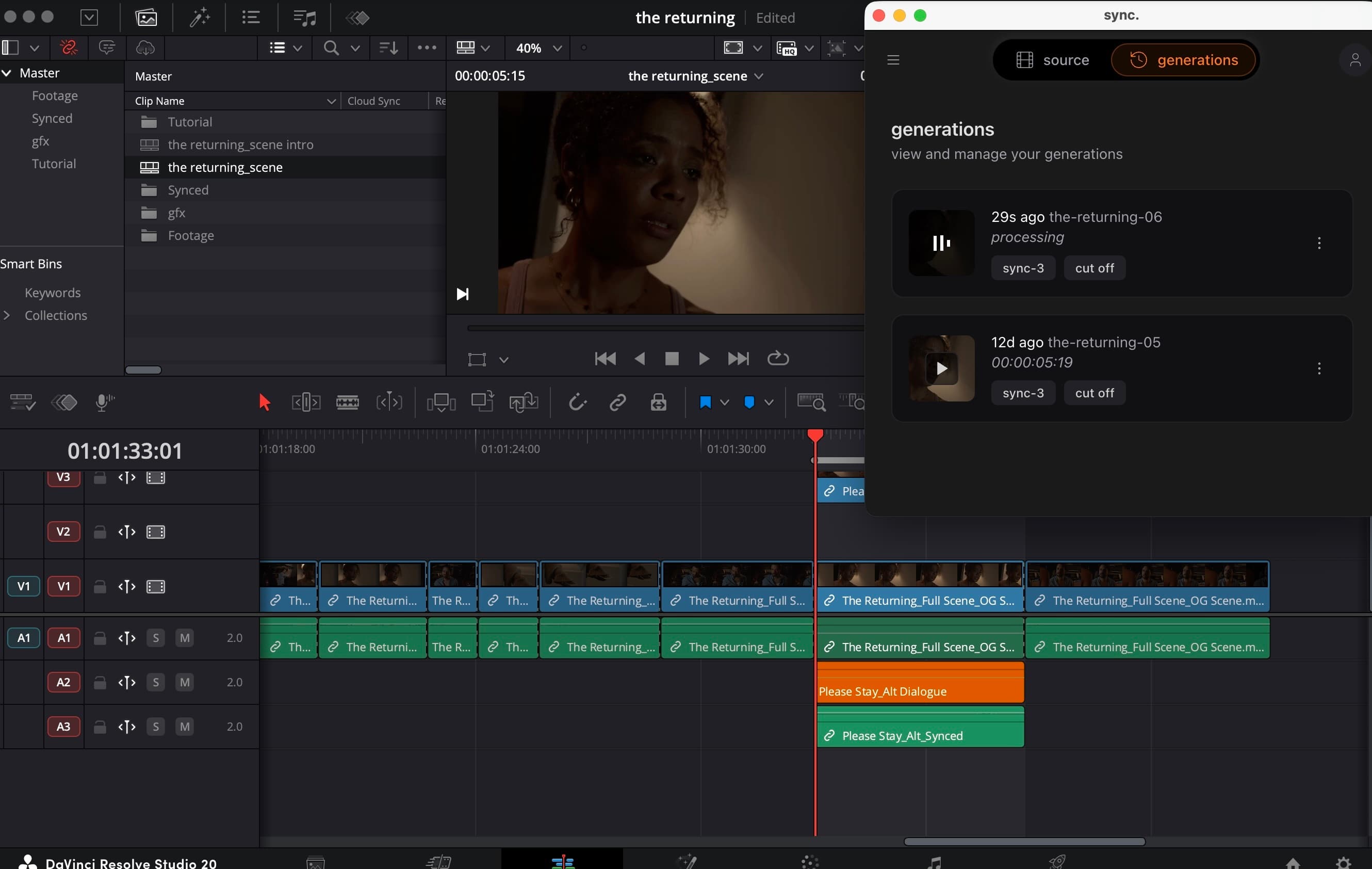
Task: Open the Edit Index list icon
Action: point(251,18)
